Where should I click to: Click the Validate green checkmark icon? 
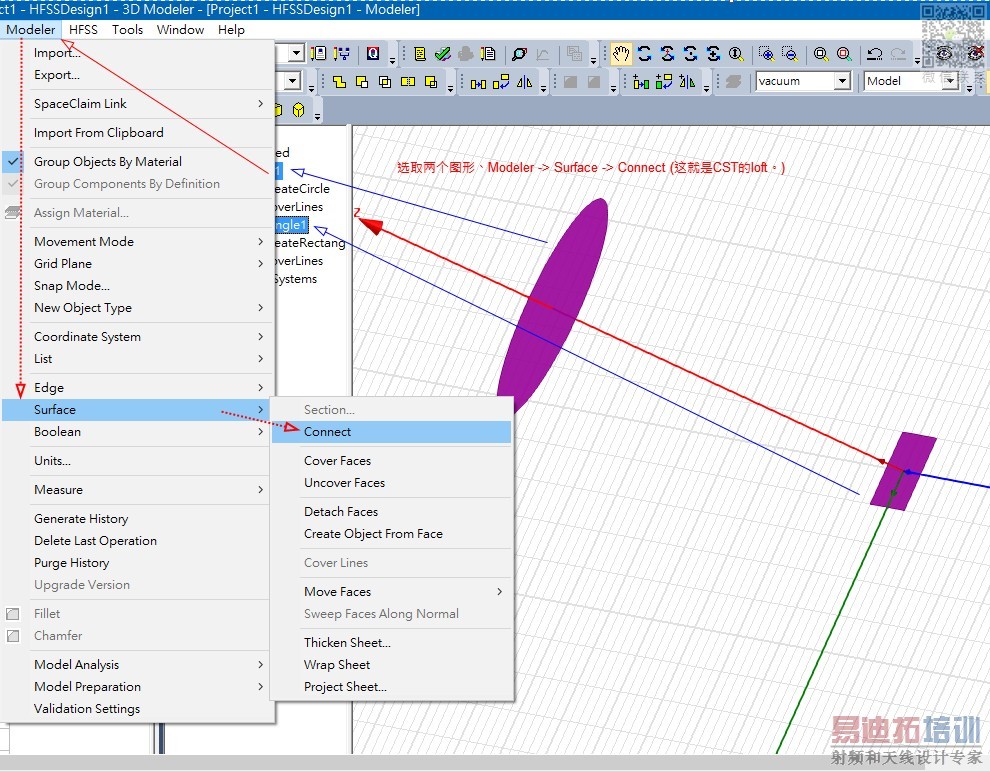pyautogui.click(x=441, y=54)
